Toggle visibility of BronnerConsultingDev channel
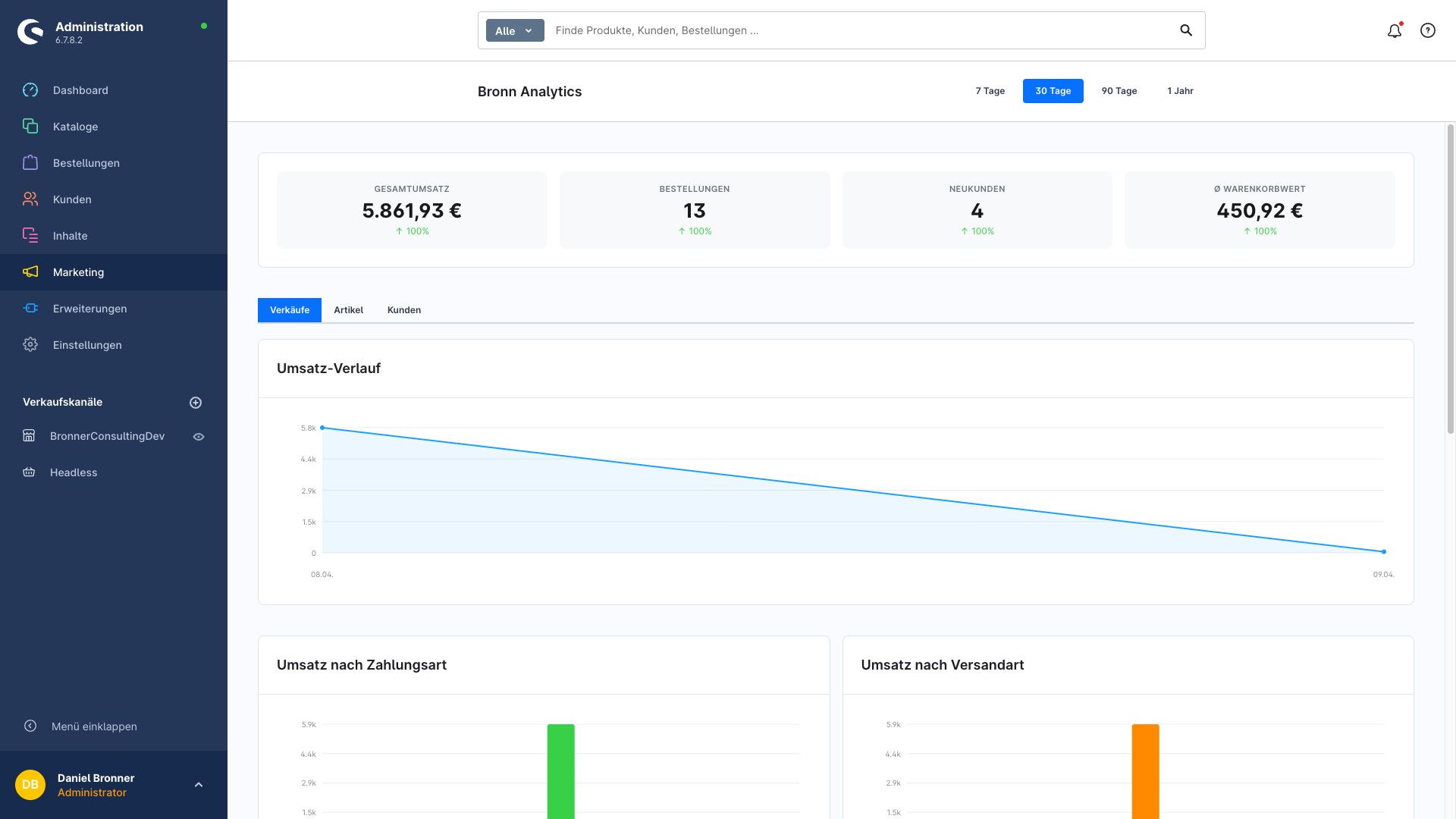1456x819 pixels. tap(199, 436)
